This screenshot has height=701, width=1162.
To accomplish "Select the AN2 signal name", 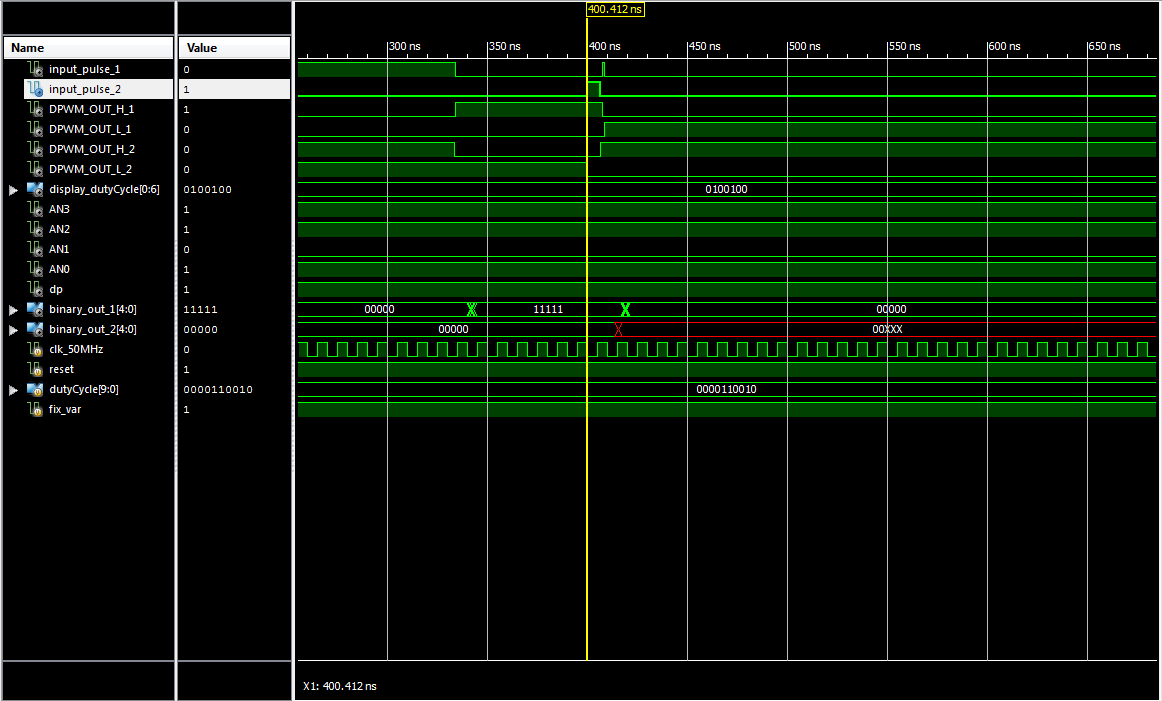I will coord(59,229).
